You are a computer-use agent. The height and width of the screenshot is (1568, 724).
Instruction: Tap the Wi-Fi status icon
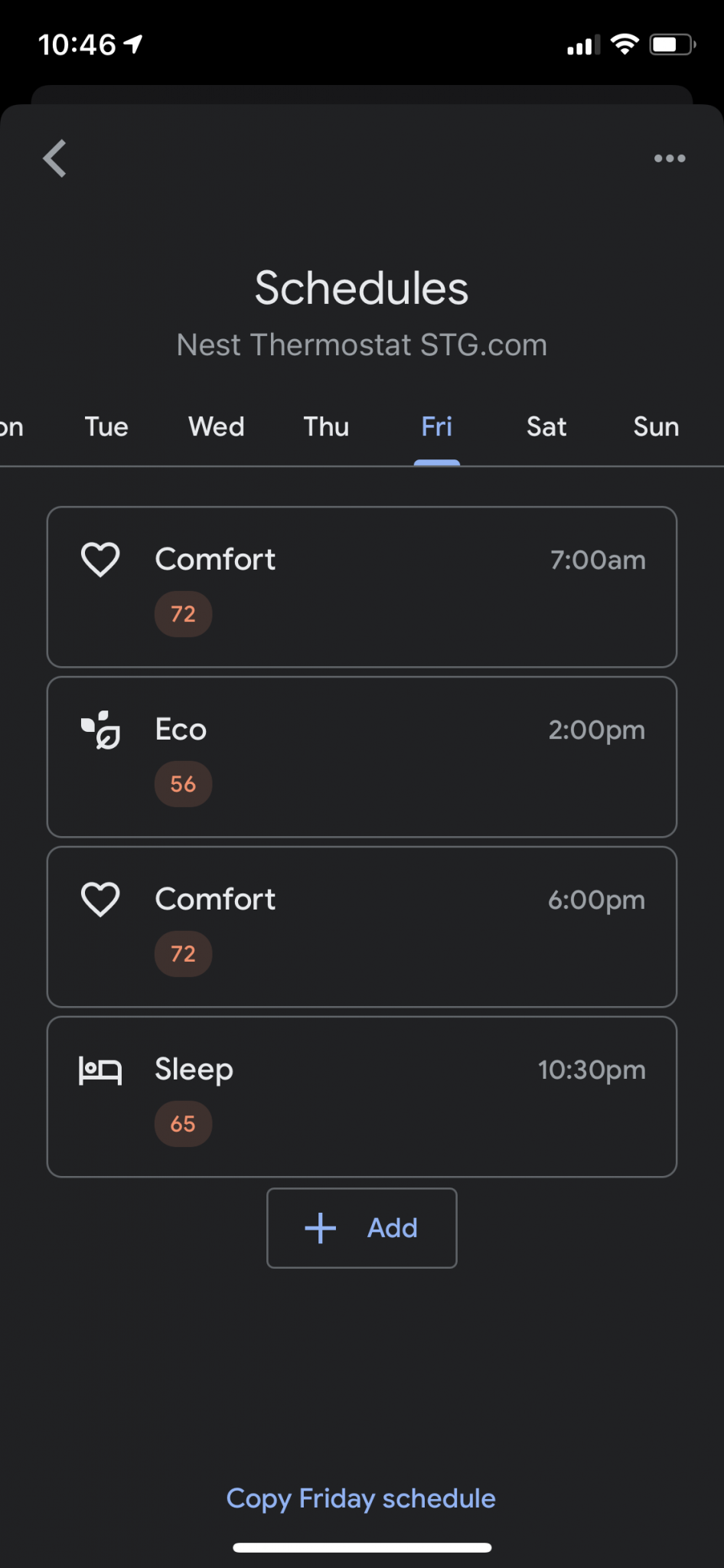pos(625,45)
